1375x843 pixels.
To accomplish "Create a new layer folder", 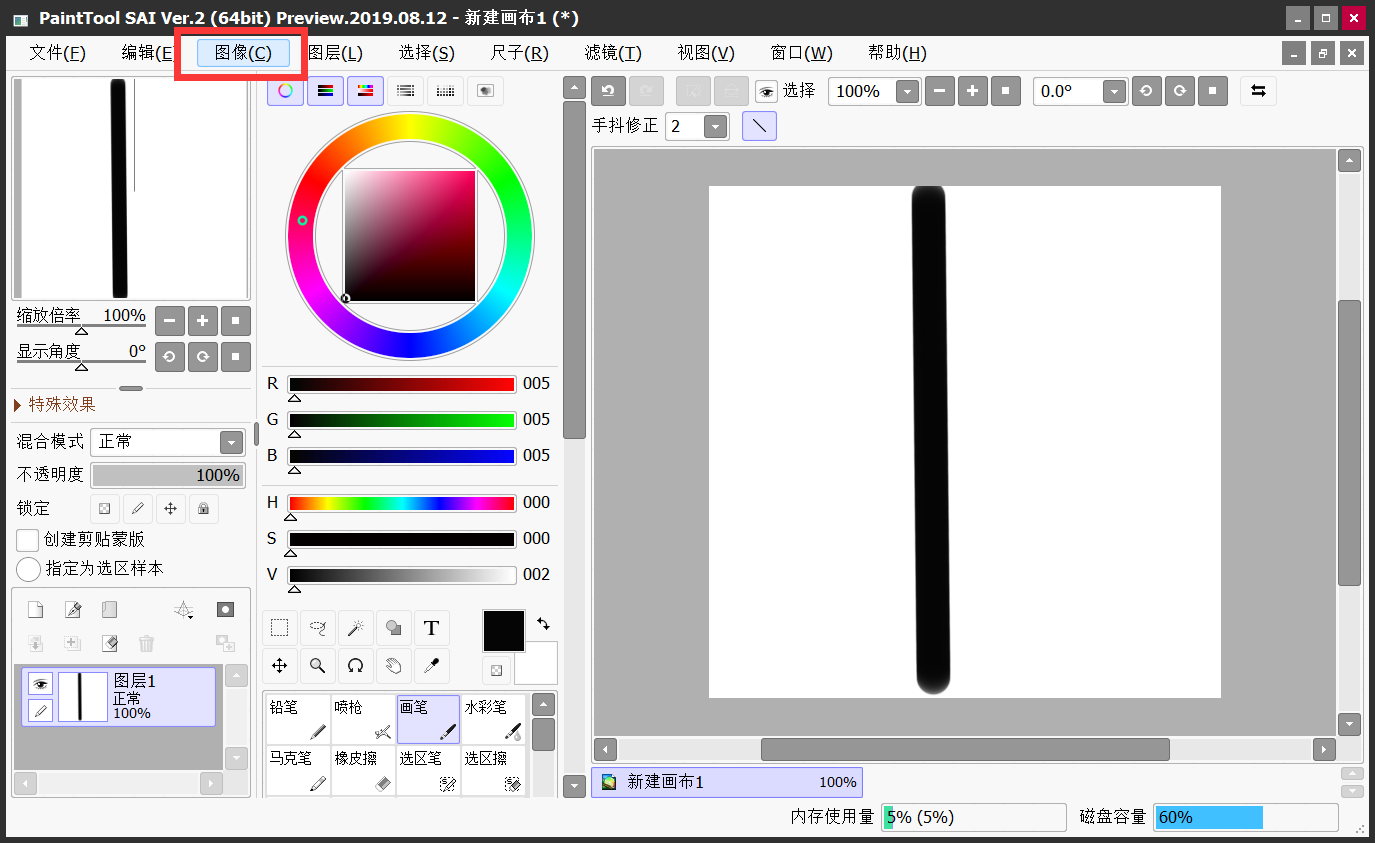I will [x=110, y=610].
